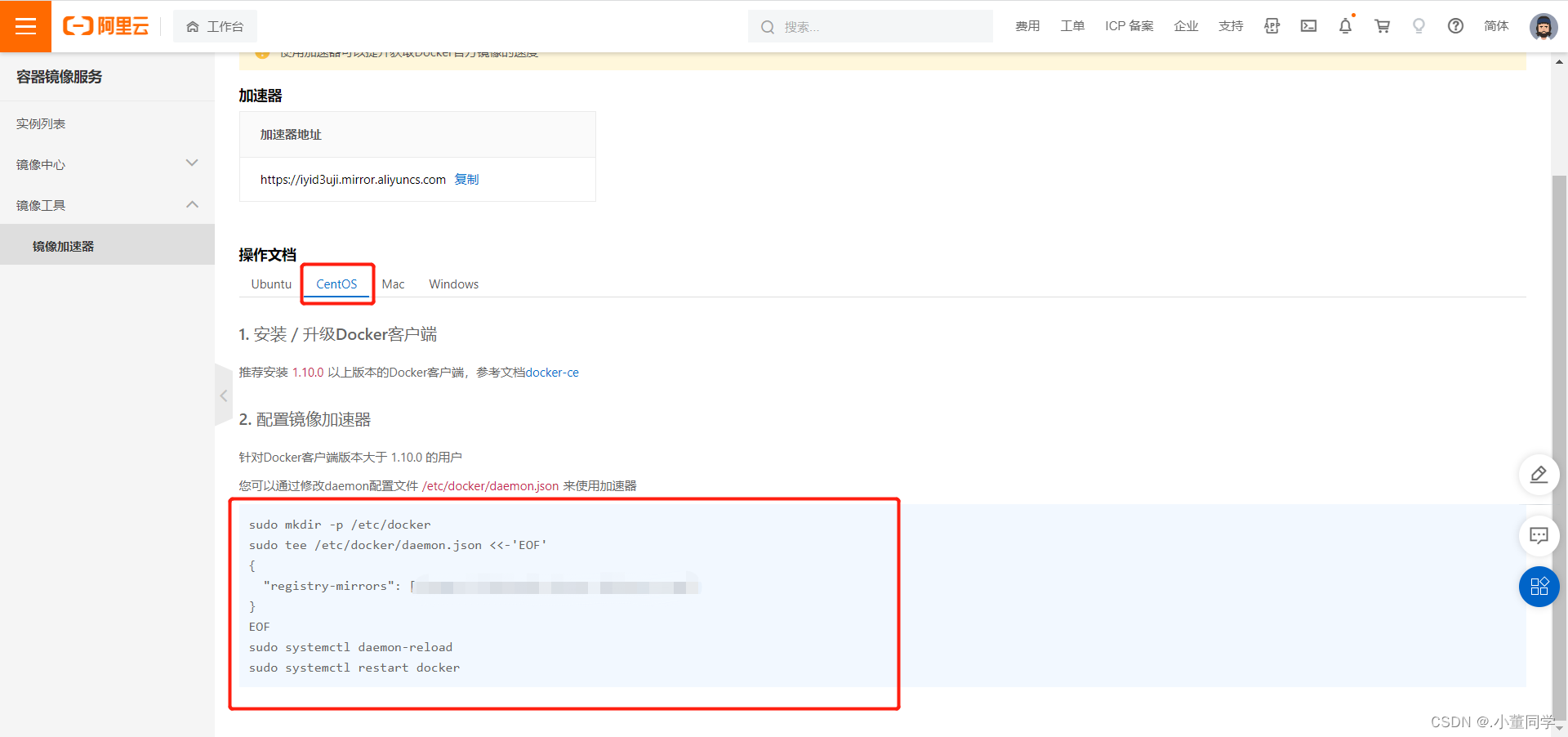Click the feedback pencil icon on right edge

point(1538,475)
